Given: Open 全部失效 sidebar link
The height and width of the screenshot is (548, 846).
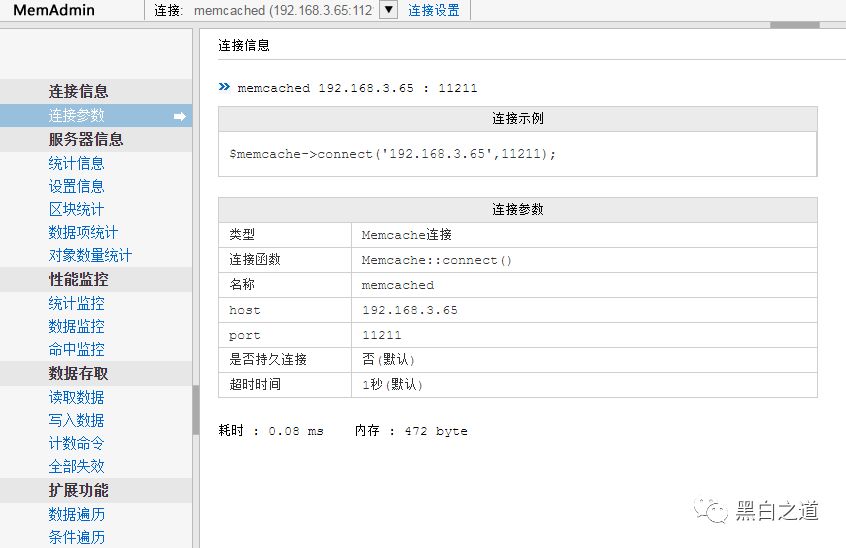Looking at the screenshot, I should [x=76, y=466].
